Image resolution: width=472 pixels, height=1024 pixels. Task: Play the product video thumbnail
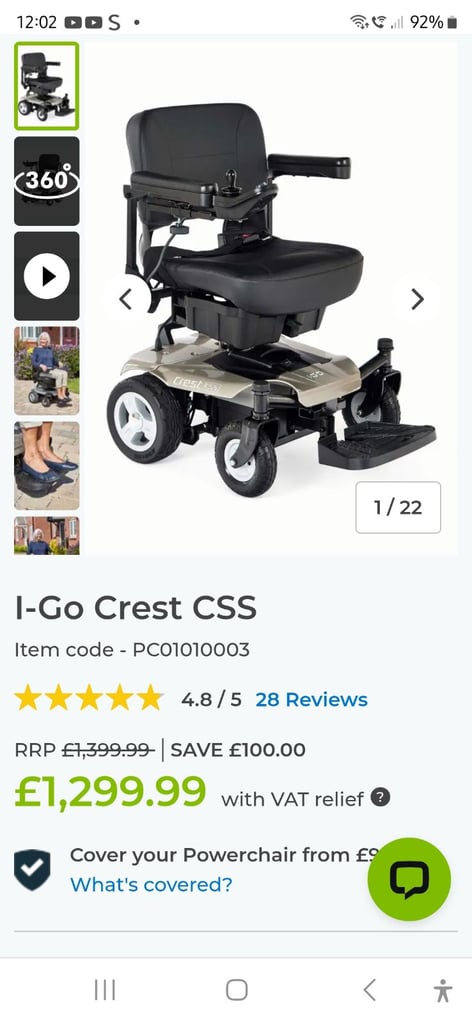pyautogui.click(x=47, y=276)
